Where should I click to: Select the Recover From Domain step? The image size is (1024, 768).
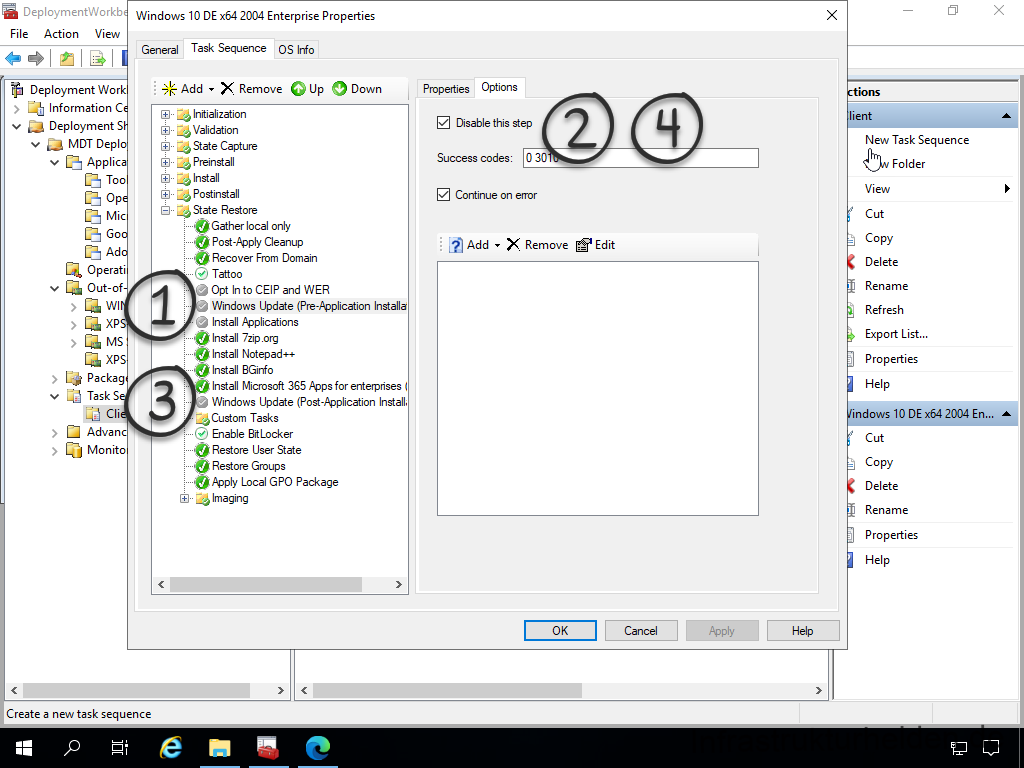point(264,258)
